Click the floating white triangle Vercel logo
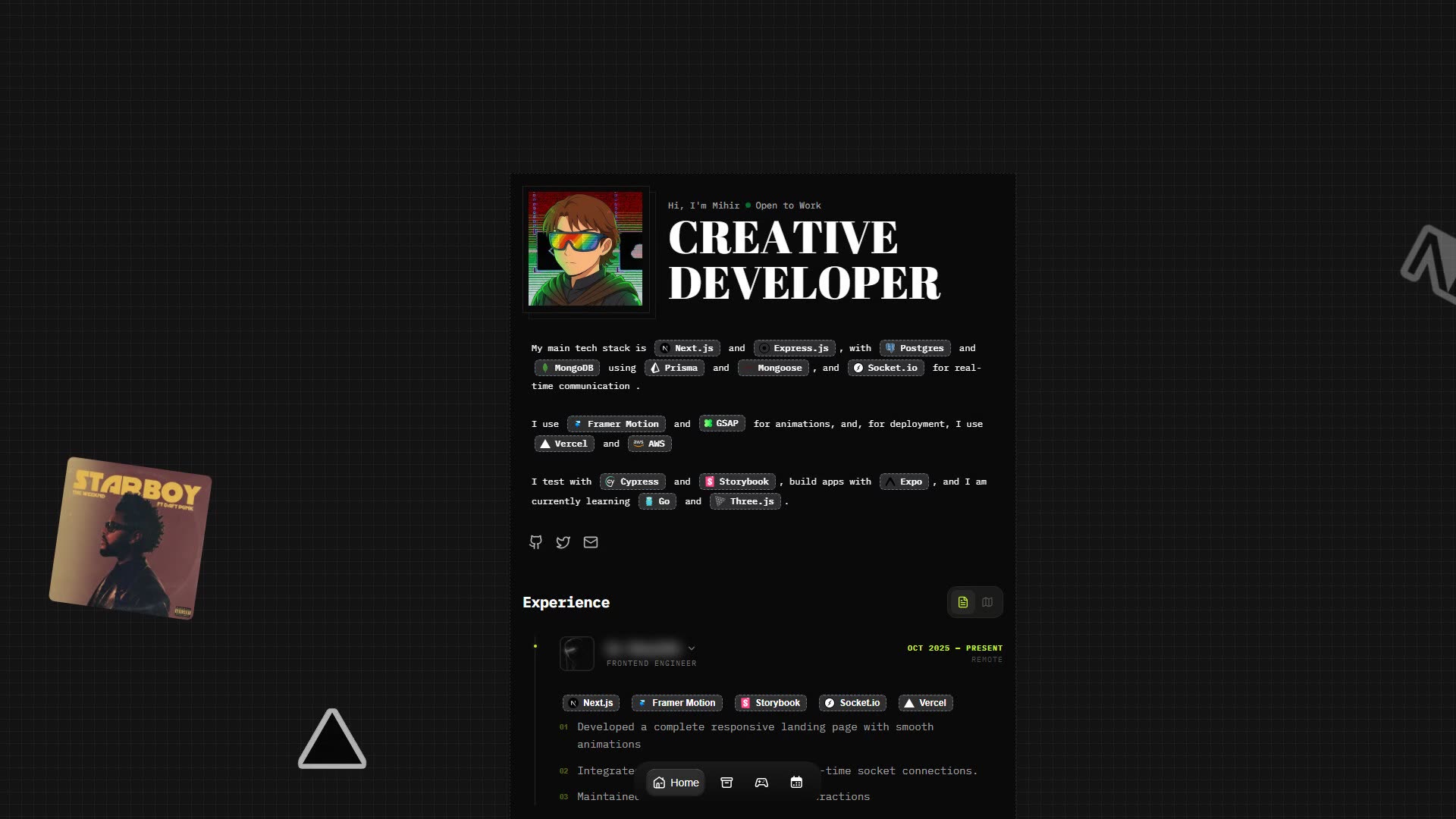 pos(332,739)
